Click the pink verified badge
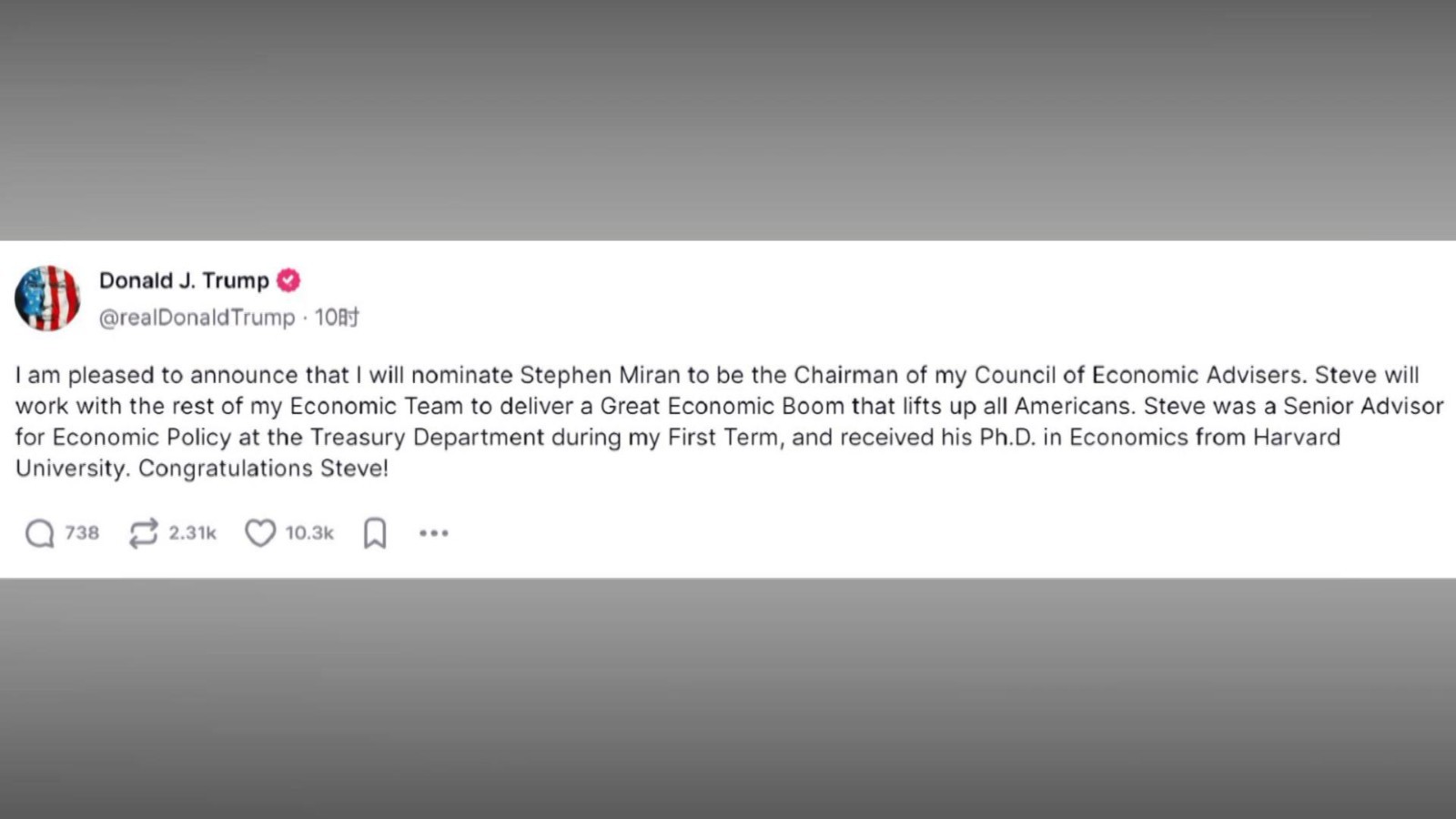 click(288, 280)
